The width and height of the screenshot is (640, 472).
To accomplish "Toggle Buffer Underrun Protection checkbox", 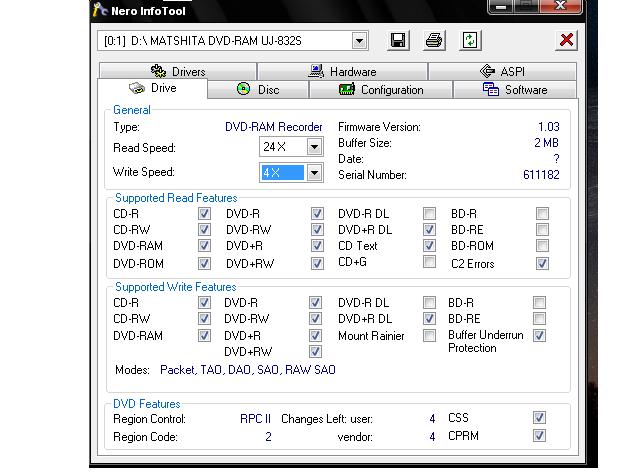I will (539, 336).
